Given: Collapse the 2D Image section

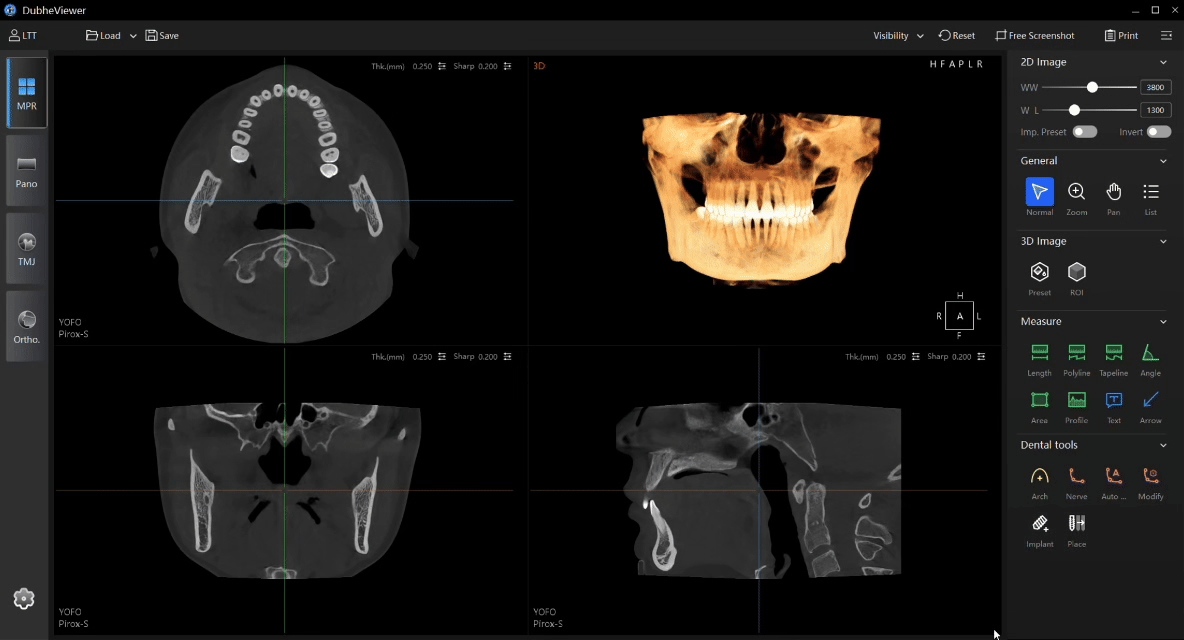Looking at the screenshot, I should [x=1163, y=62].
